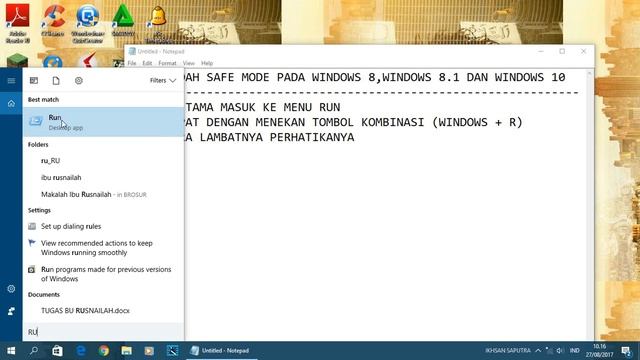Open the settings gear in search sidebar
The image size is (640, 360).
point(11,289)
